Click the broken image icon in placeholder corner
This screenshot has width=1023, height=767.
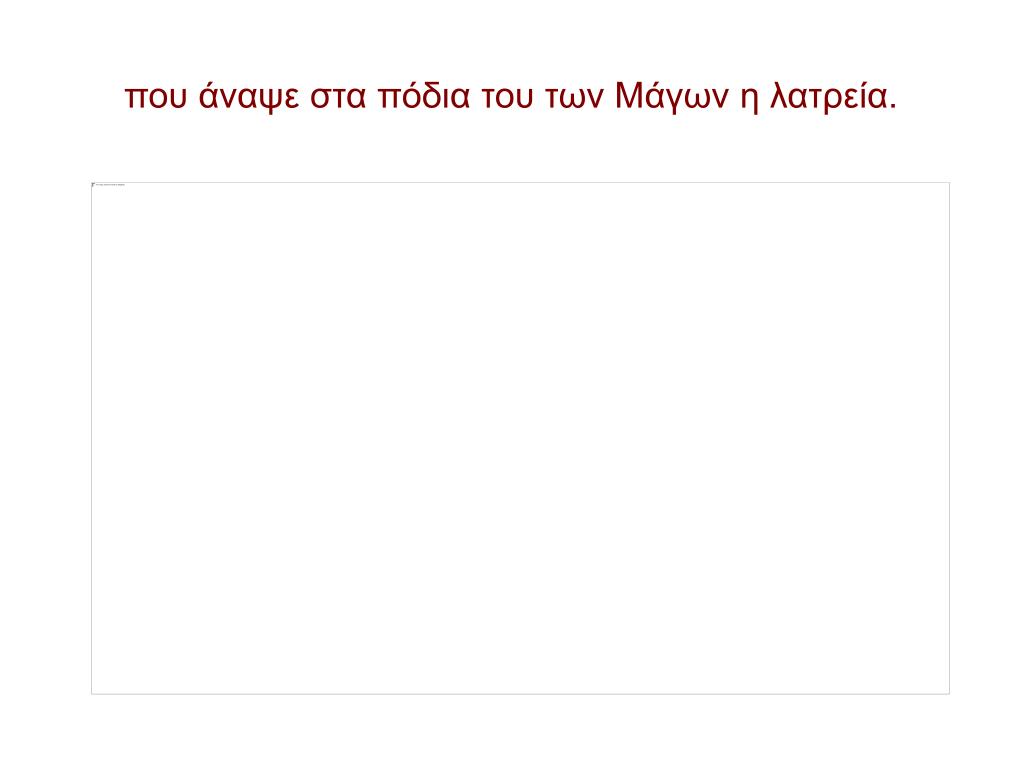tap(93, 185)
